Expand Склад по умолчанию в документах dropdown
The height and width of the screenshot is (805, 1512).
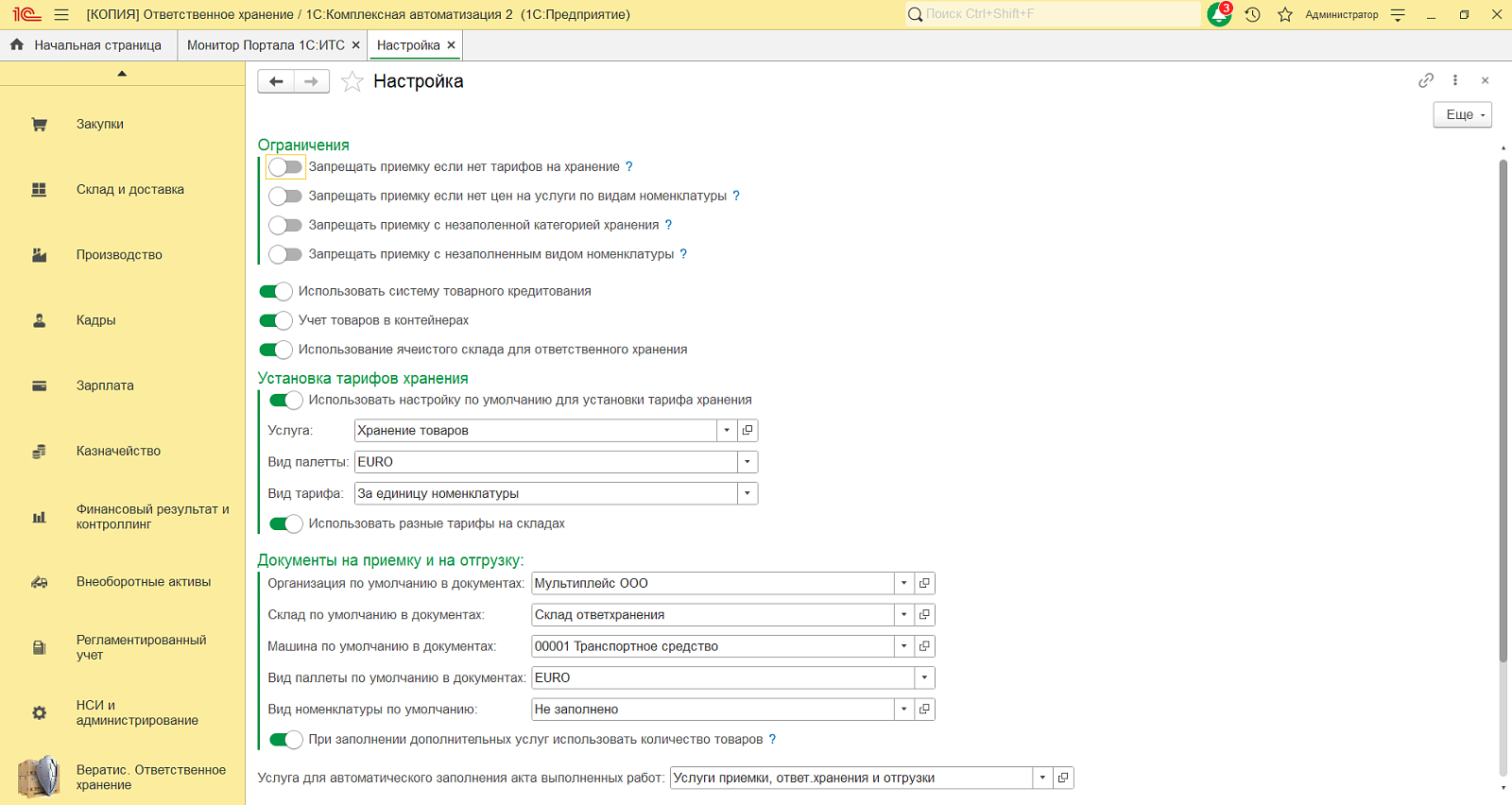[904, 615]
